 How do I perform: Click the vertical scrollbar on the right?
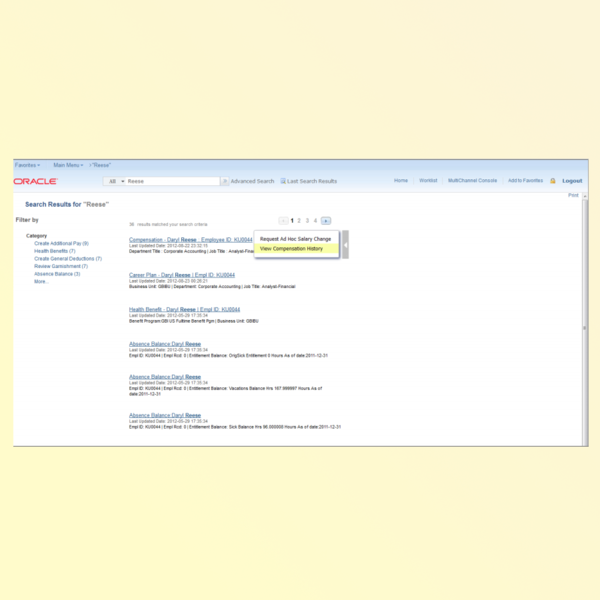[585, 327]
